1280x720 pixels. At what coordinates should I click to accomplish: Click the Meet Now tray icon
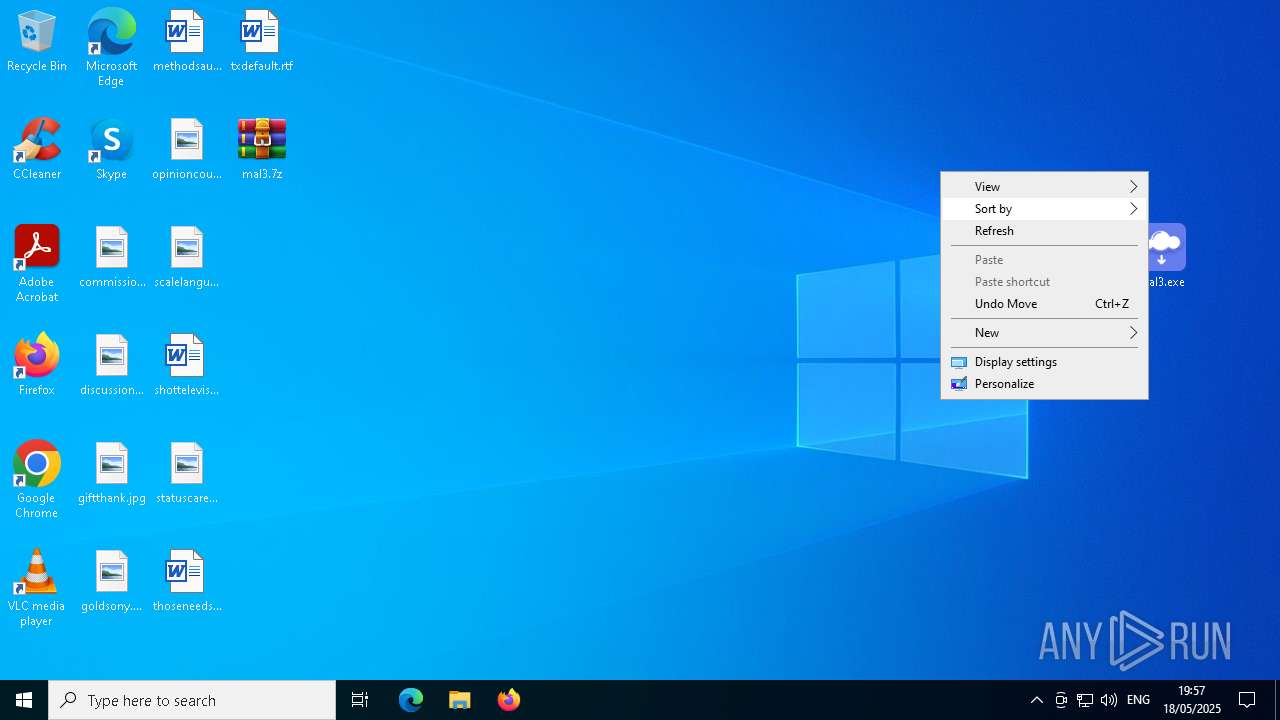(1061, 700)
